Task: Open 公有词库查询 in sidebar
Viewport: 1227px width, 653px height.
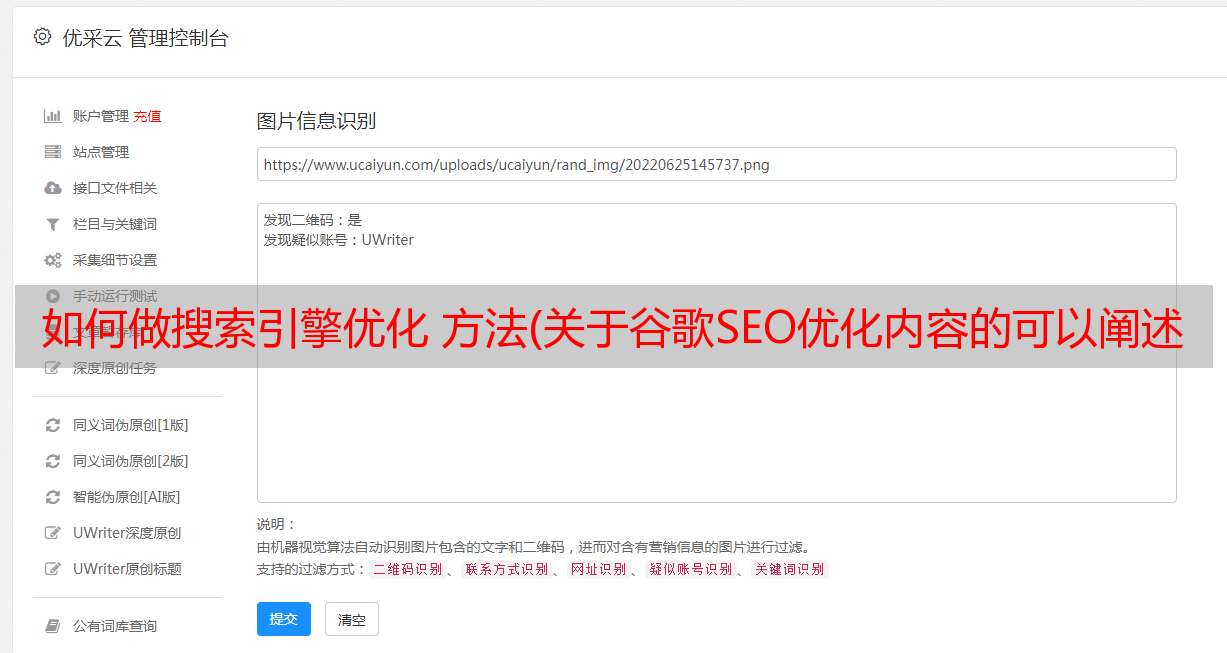Action: coord(115,626)
